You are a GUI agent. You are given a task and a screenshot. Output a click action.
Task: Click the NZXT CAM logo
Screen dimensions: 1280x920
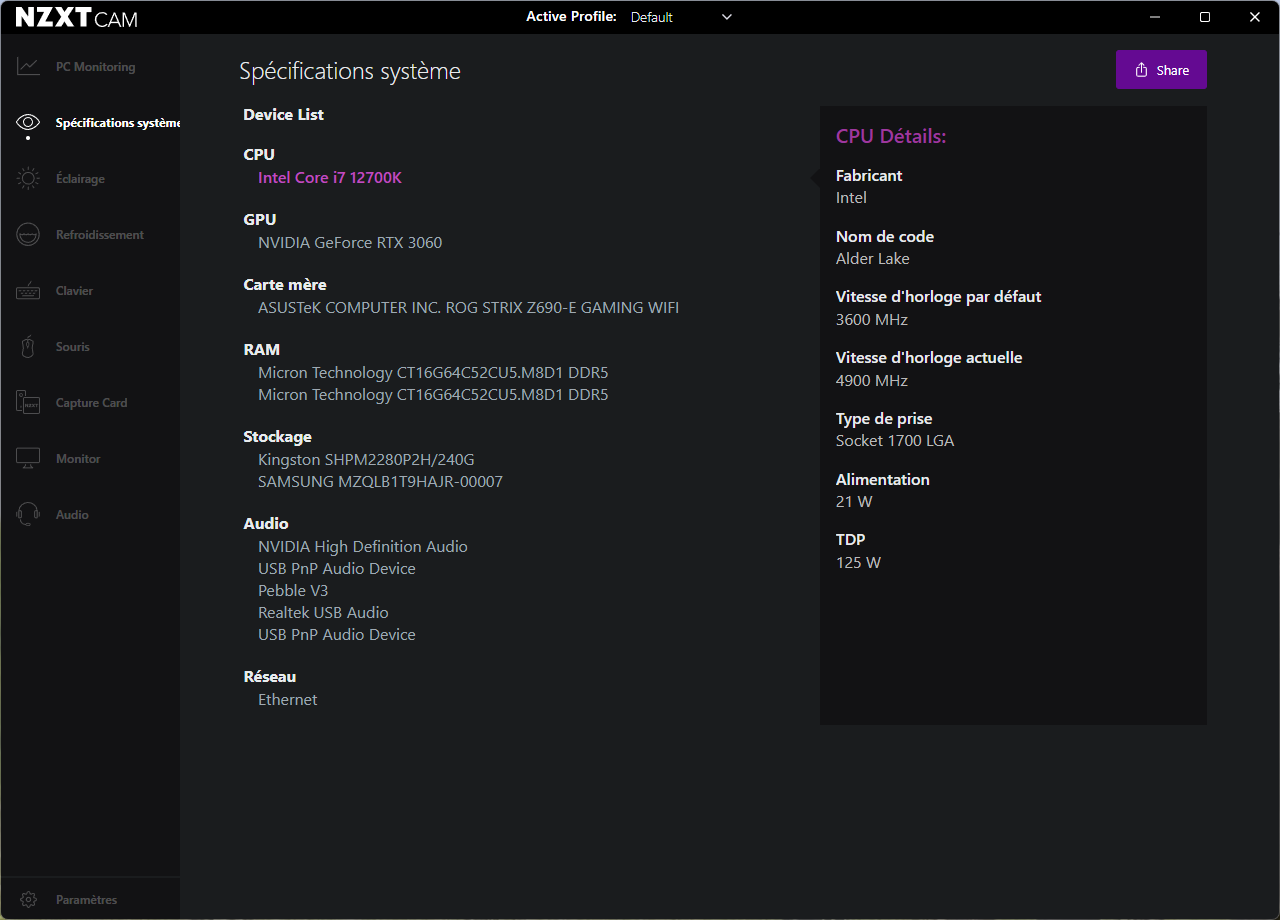coord(77,18)
